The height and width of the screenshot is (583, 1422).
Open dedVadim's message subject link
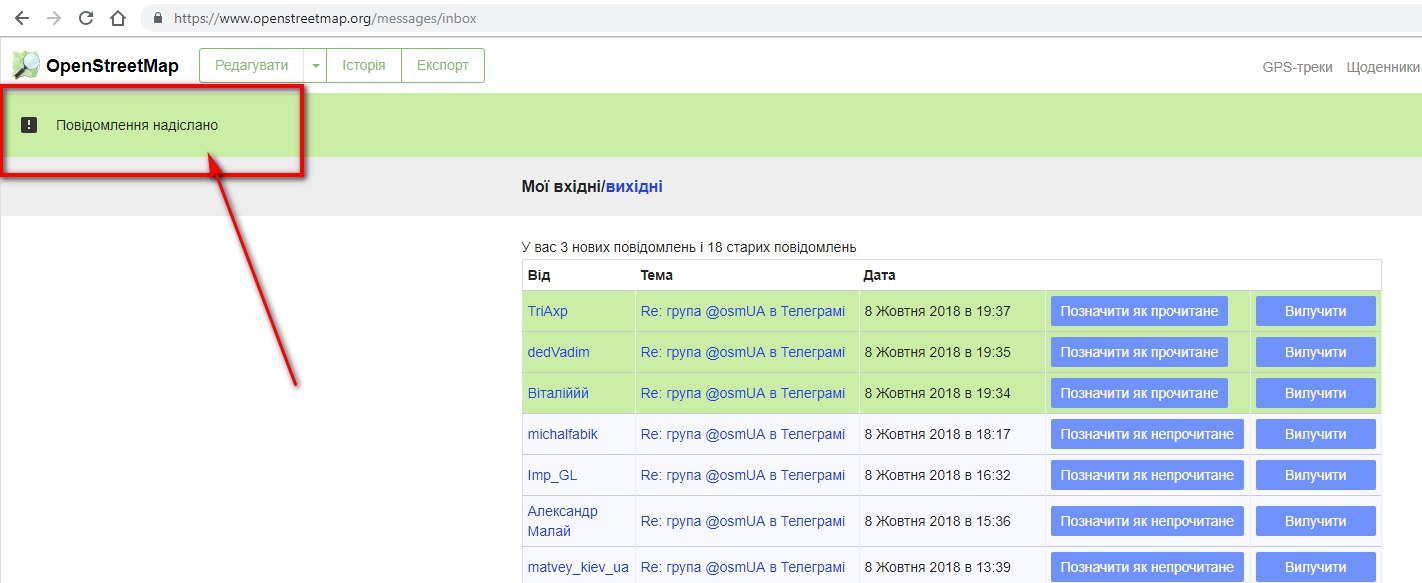pos(742,352)
